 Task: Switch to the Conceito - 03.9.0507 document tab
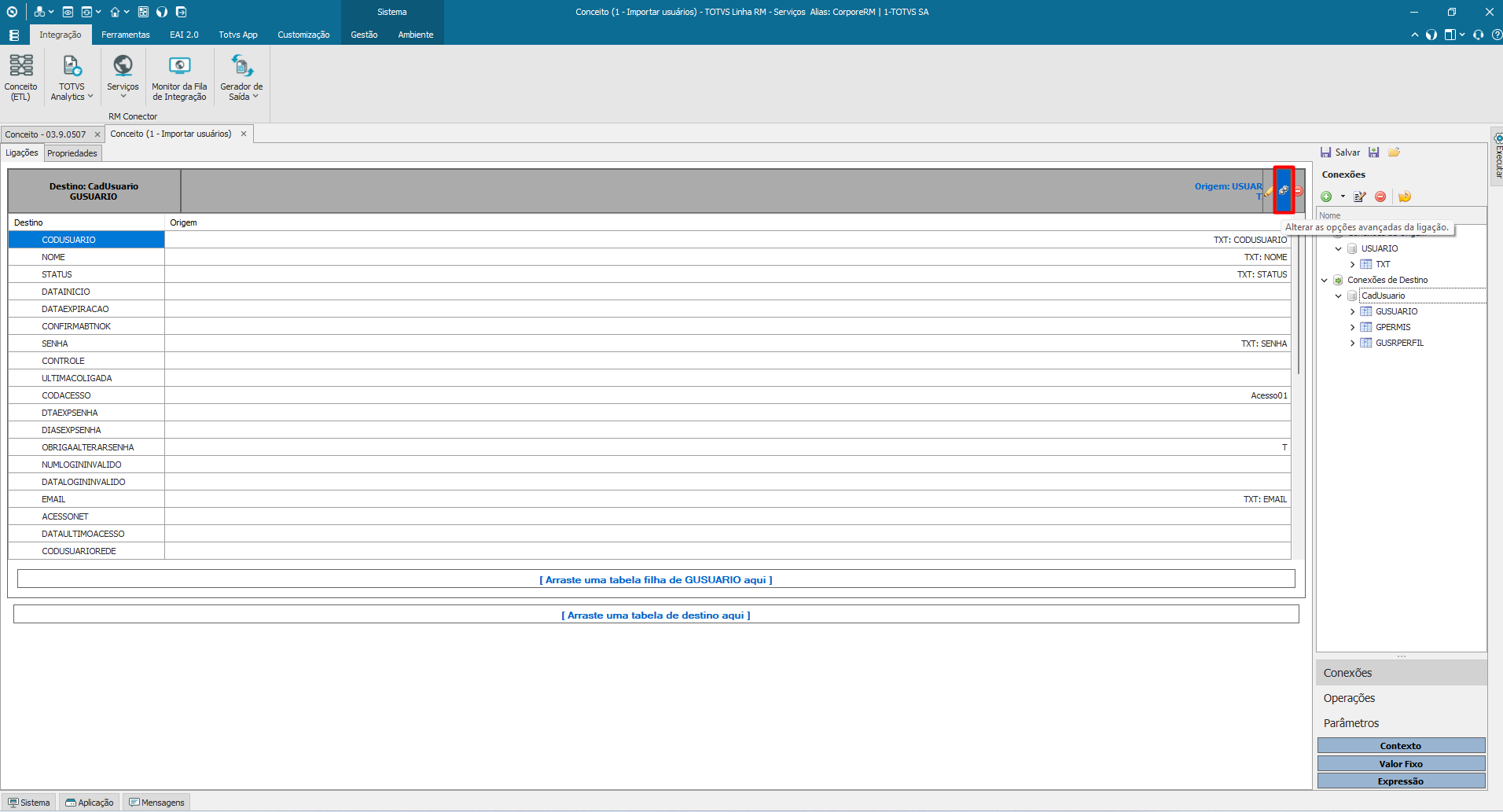click(46, 134)
